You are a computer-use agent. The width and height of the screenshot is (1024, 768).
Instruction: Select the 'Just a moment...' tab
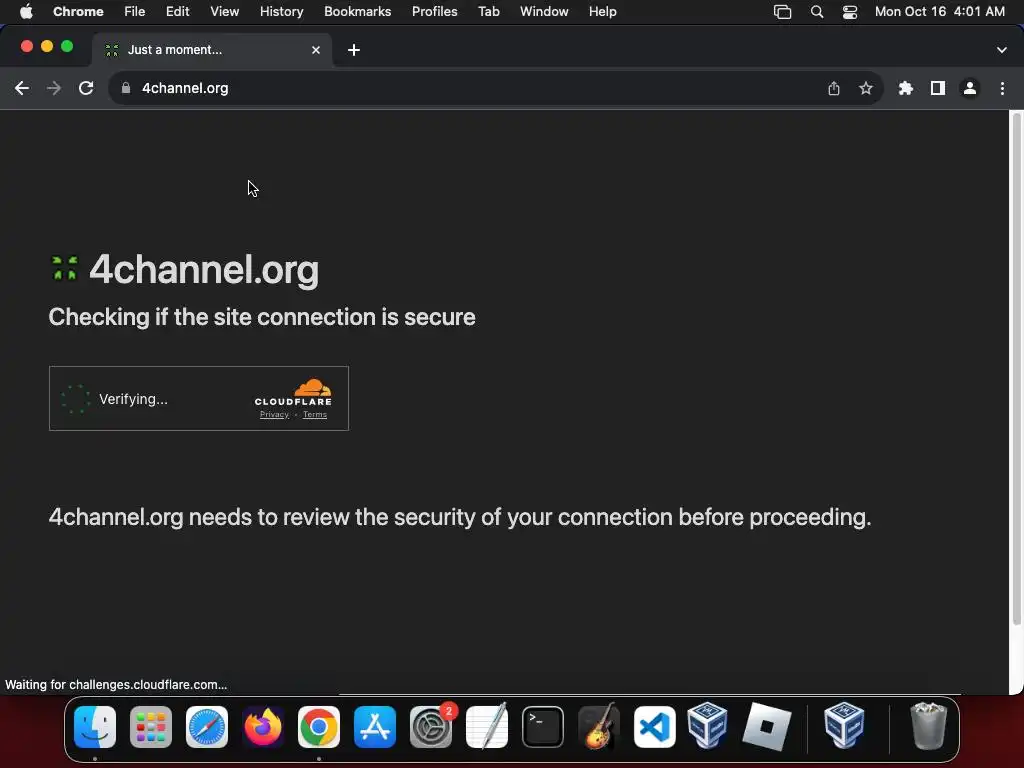coord(212,50)
